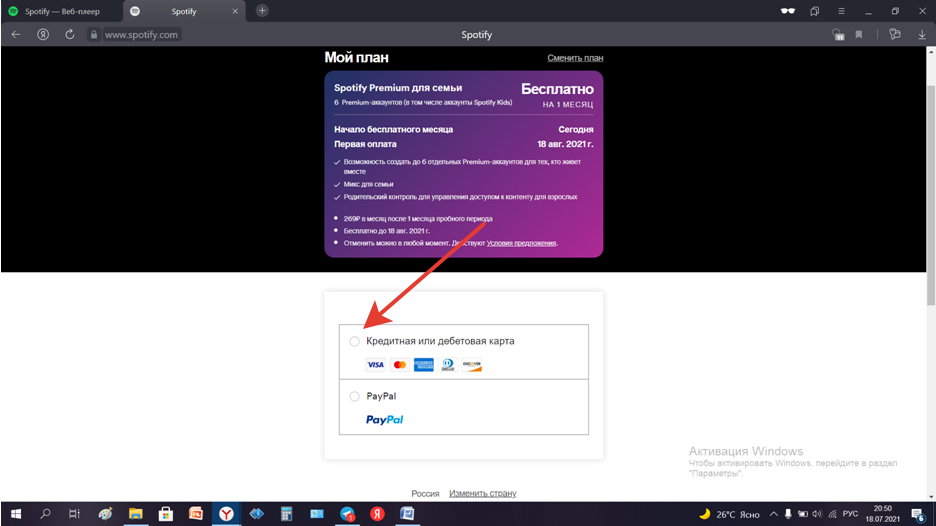Select the credit or debit card radio button

point(354,342)
